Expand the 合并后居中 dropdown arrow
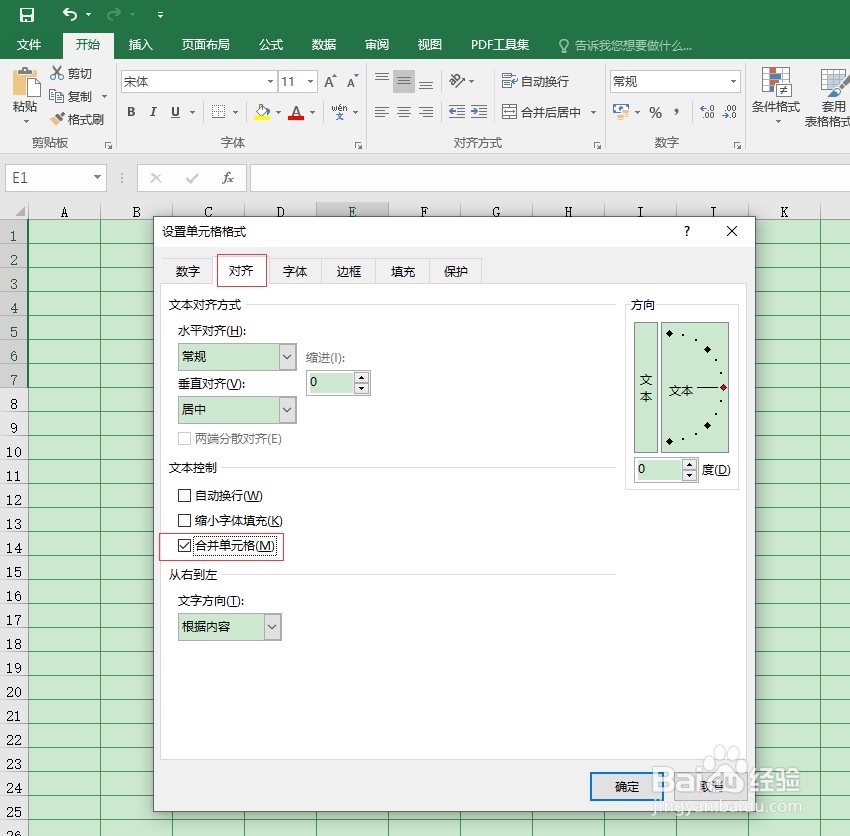The image size is (850, 836). [594, 112]
